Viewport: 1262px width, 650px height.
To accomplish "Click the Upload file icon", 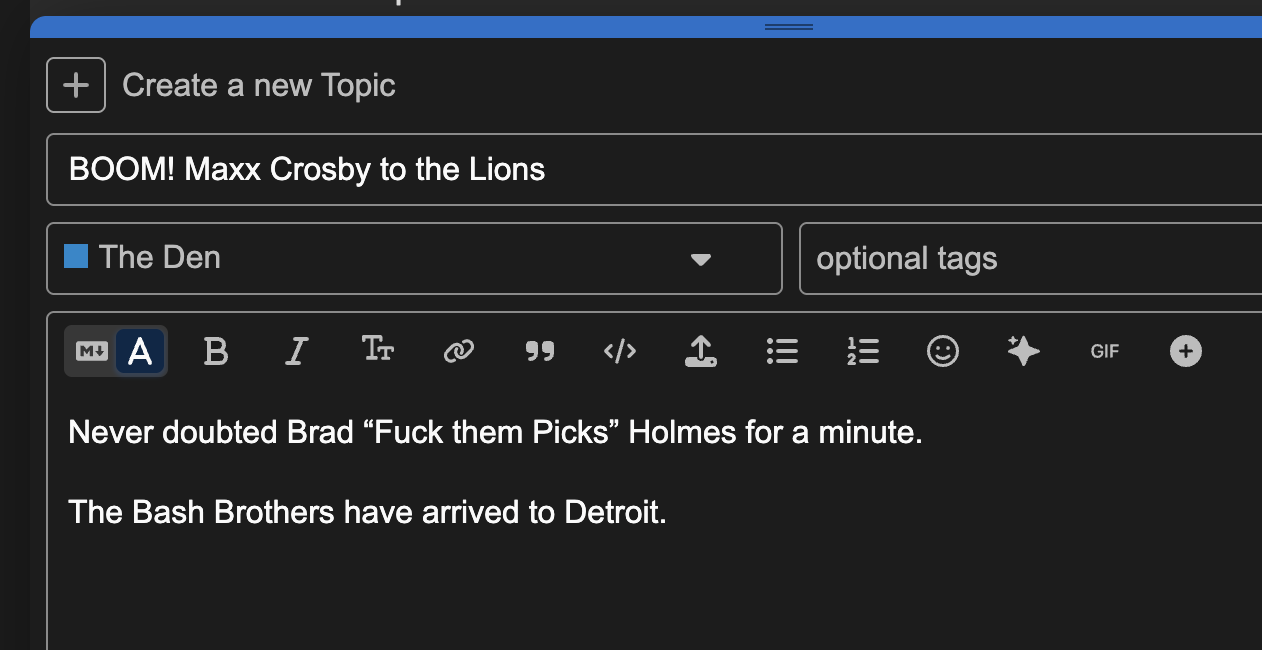I will click(701, 351).
